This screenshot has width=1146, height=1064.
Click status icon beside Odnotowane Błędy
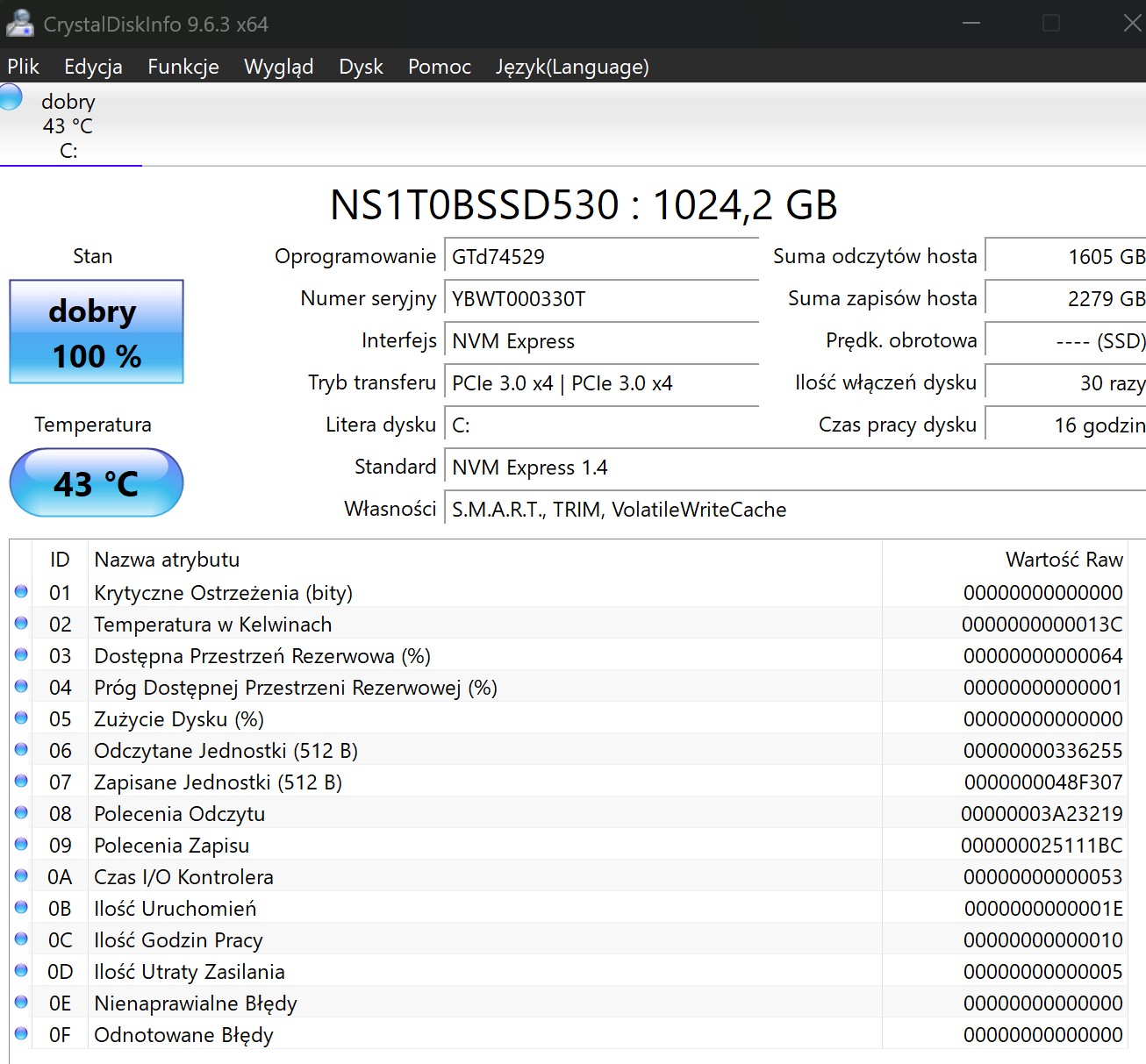click(21, 1034)
